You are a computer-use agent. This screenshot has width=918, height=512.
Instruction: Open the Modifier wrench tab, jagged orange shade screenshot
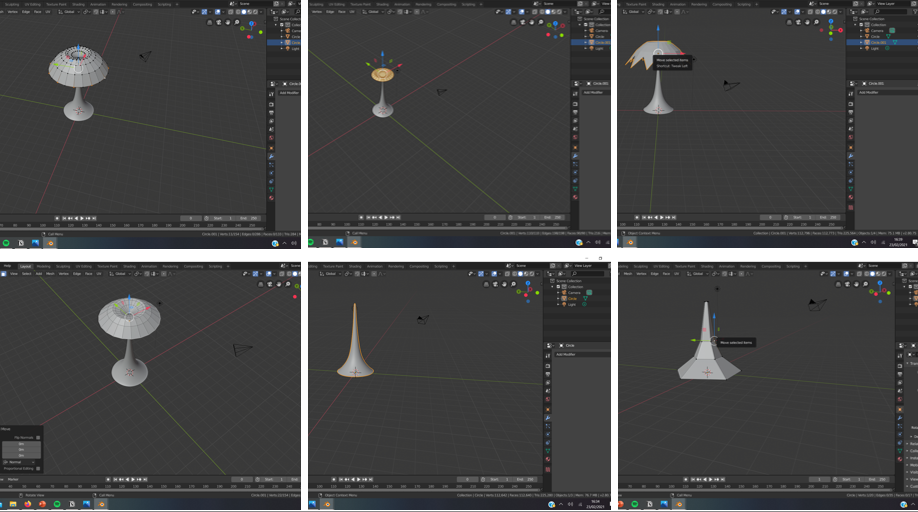[x=851, y=156]
